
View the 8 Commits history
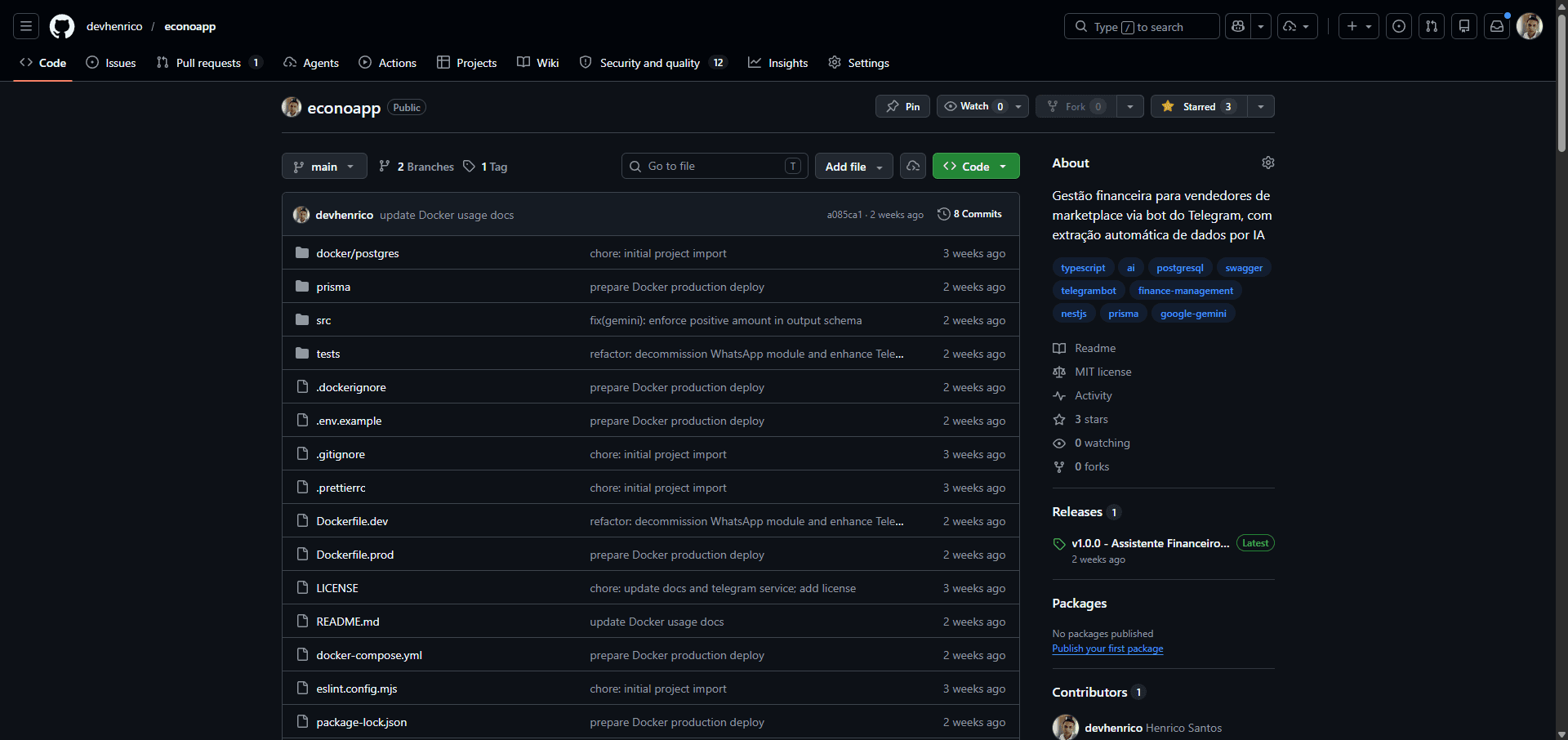click(x=969, y=214)
